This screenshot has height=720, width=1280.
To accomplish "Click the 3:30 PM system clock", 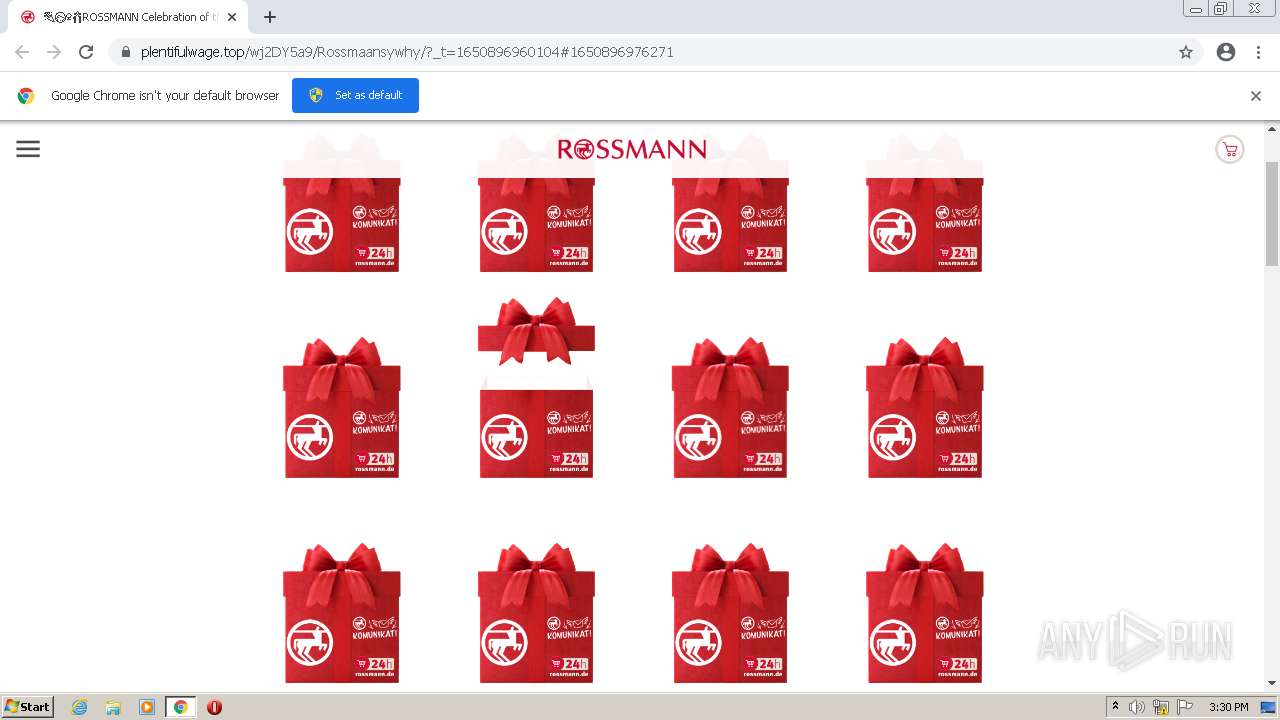I will 1228,707.
